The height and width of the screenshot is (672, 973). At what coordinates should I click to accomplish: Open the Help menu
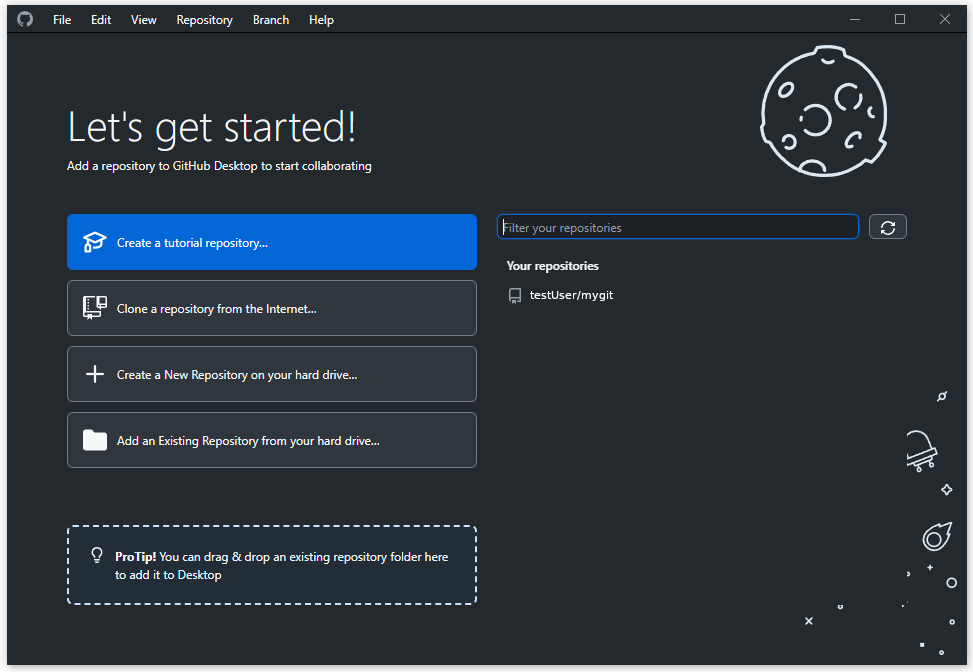pyautogui.click(x=321, y=19)
